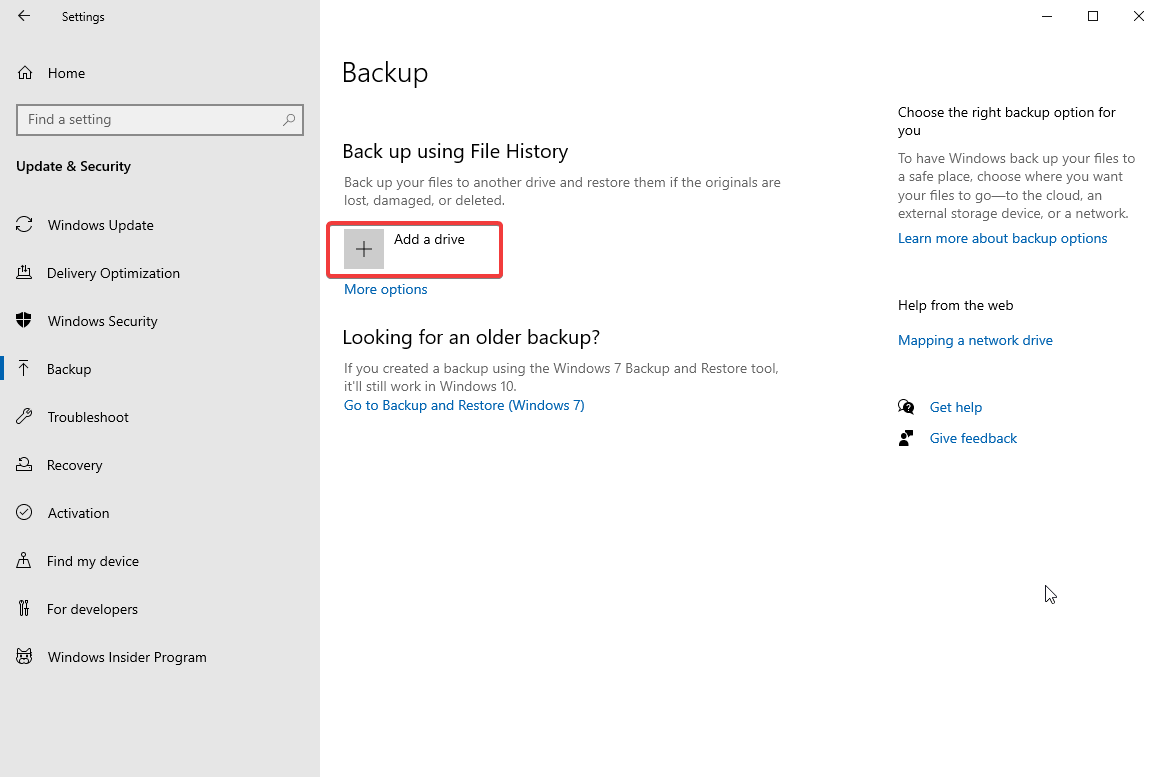Viewport: 1162px width, 777px height.
Task: Click the Recovery icon
Action: [x=24, y=464]
